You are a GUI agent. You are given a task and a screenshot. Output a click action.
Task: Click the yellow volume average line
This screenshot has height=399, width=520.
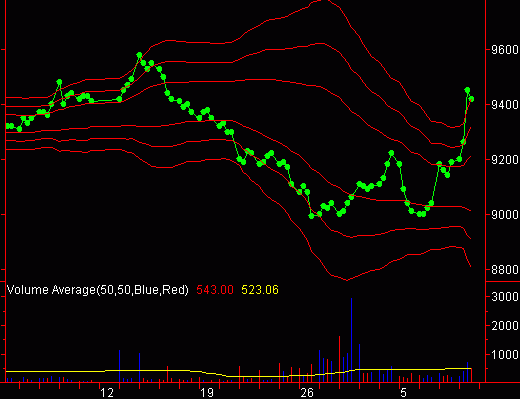[233, 376]
